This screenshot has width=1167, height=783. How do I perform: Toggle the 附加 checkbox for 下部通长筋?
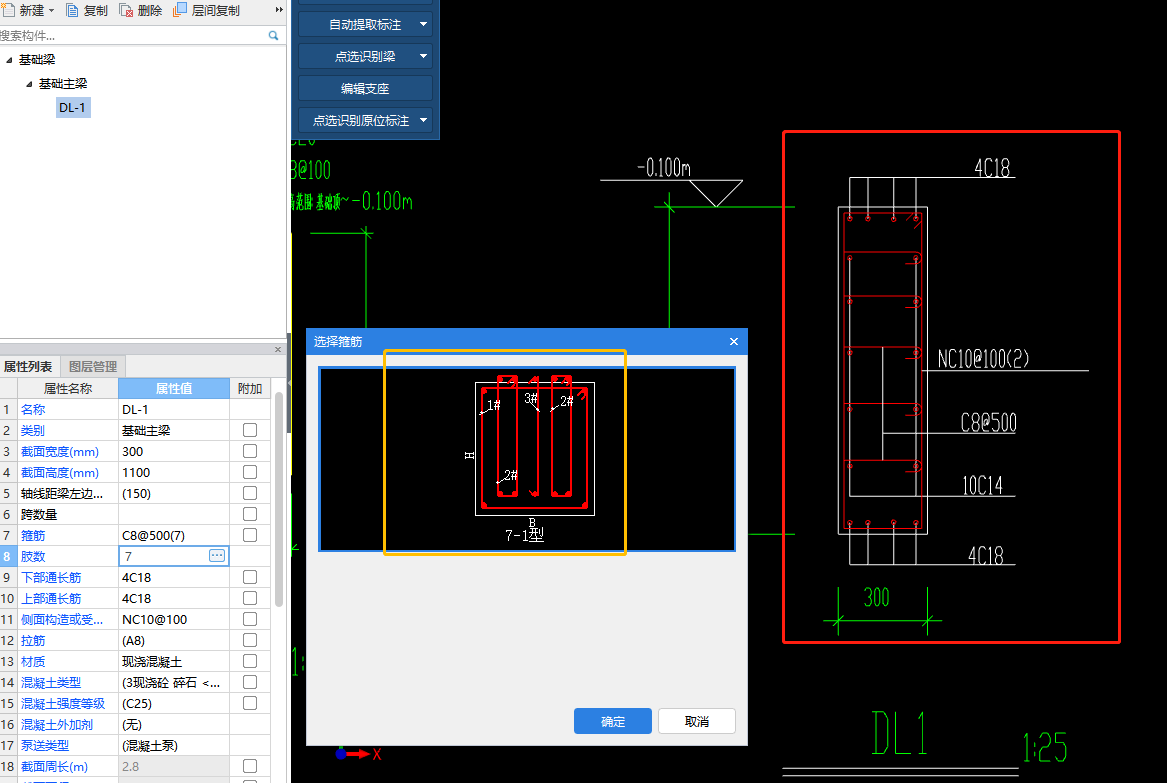(x=250, y=577)
